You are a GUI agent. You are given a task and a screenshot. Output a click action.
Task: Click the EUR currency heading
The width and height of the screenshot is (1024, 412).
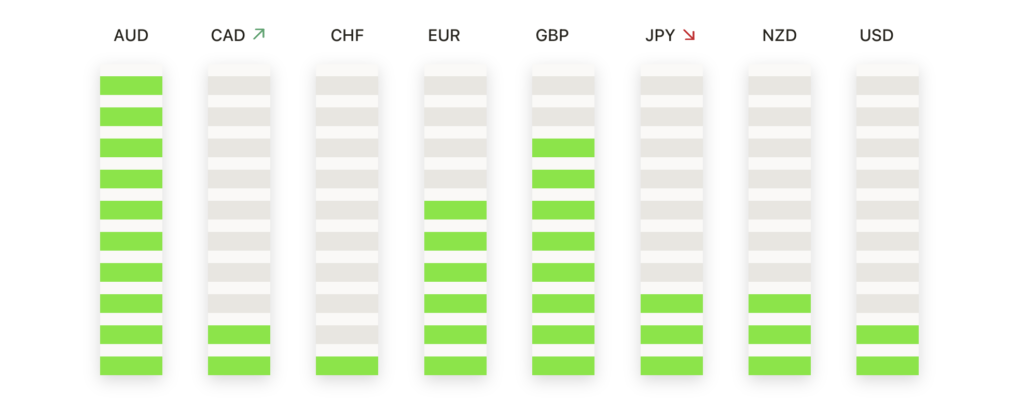(444, 35)
